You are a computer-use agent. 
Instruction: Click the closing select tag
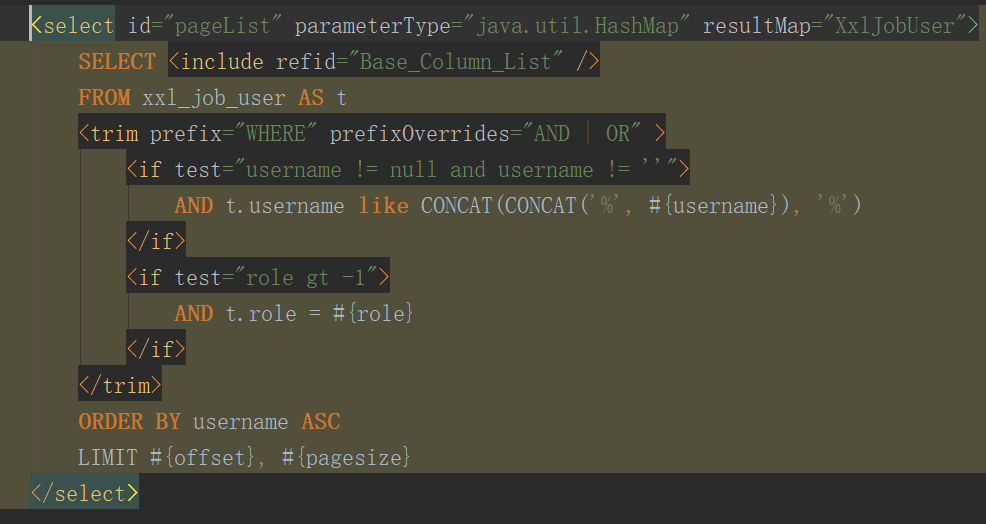coord(84,494)
